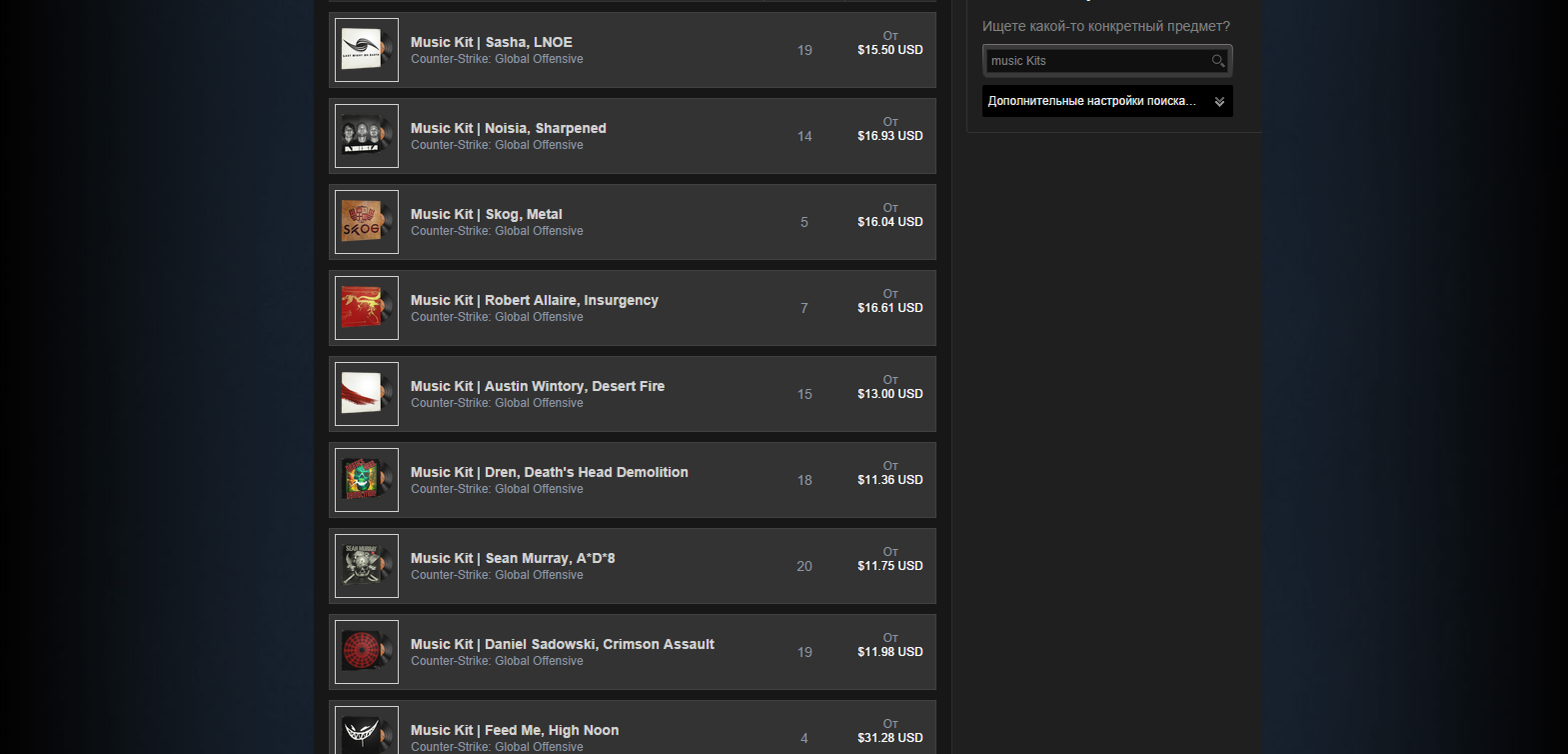Open 'Music Kit | Daniel Sadowski, Crimson Assault'
The image size is (1568, 754).
[x=563, y=644]
